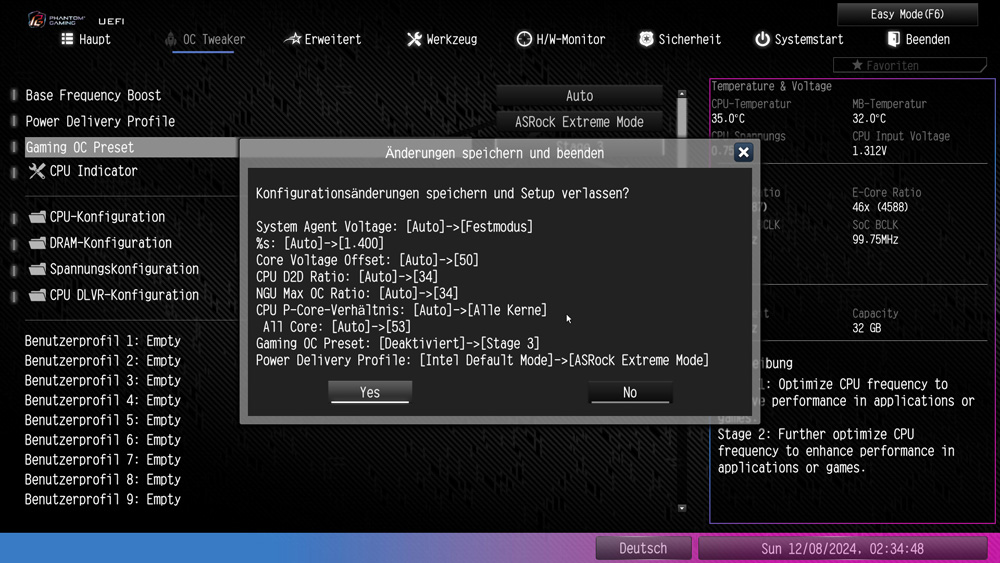Select Benutzerprofil 4: Empty
The height and width of the screenshot is (563, 1000).
tap(103, 400)
